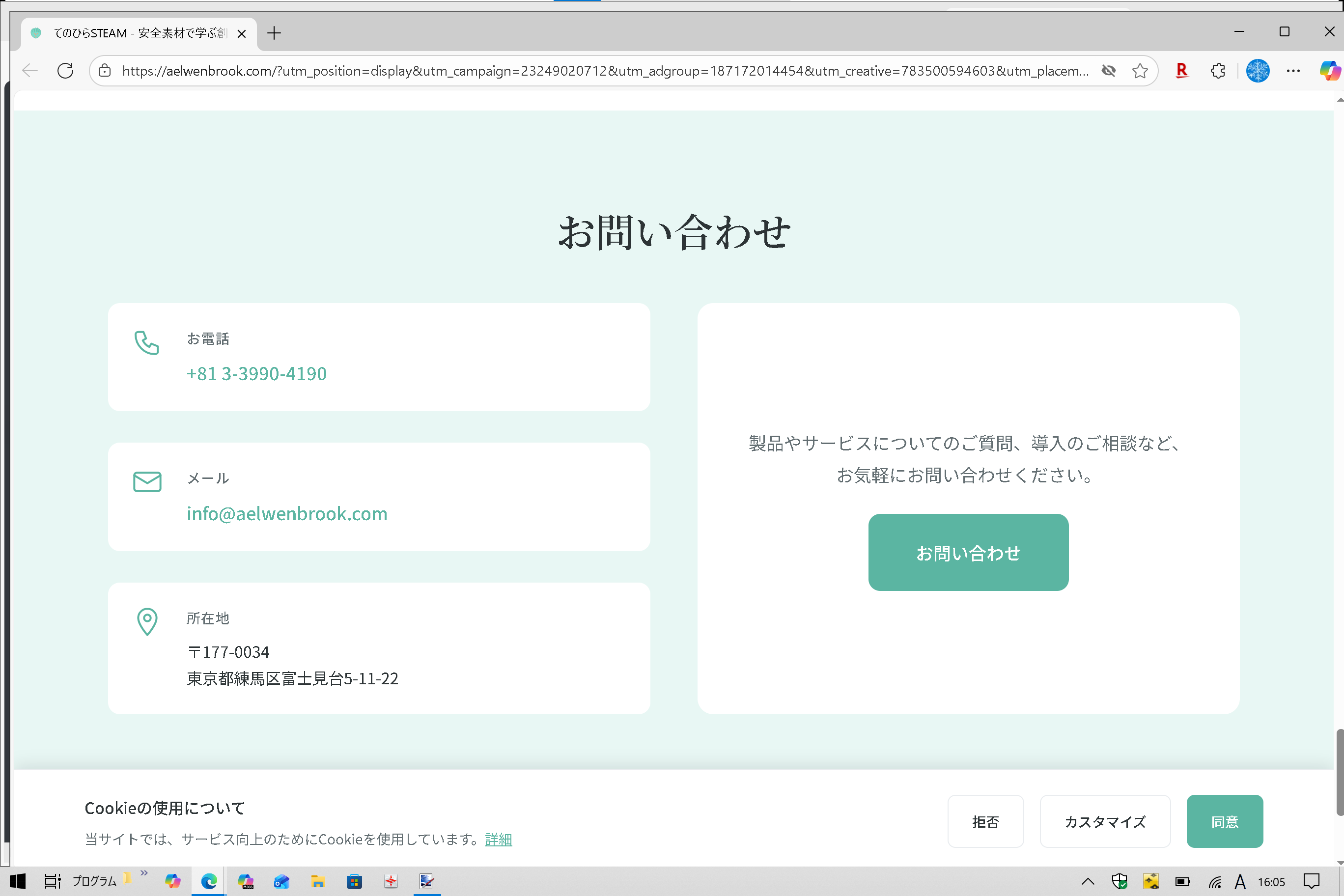Reject cookies with 拒否 button
The height and width of the screenshot is (896, 1344).
coord(985,821)
